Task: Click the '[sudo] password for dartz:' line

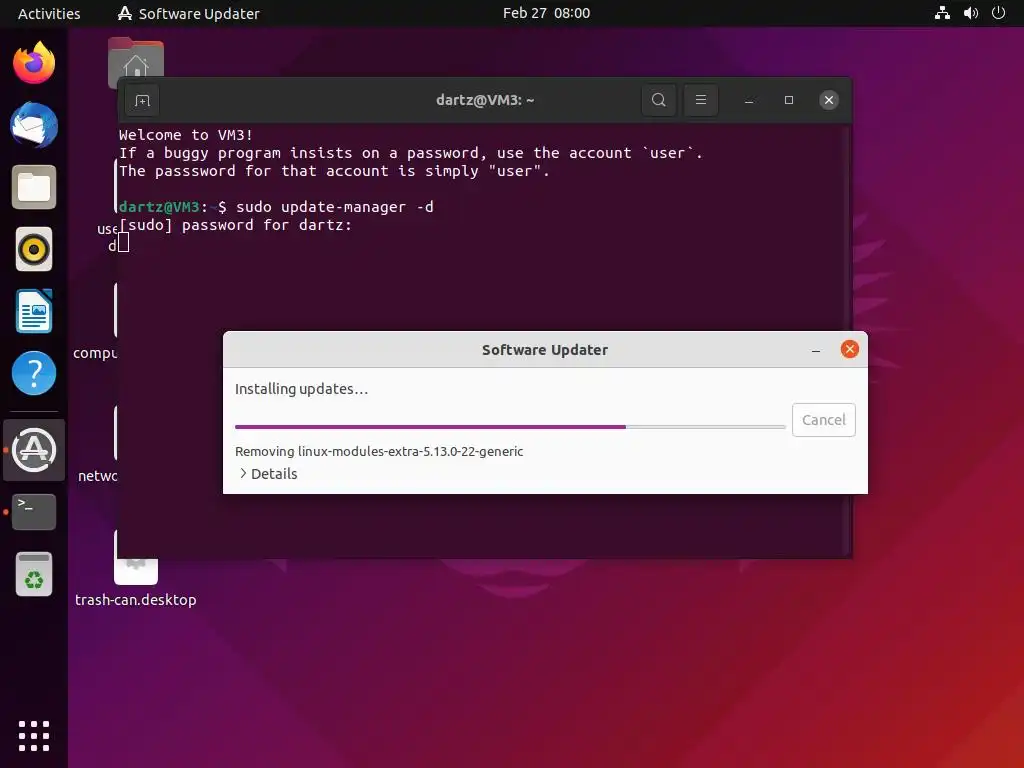Action: 235,225
